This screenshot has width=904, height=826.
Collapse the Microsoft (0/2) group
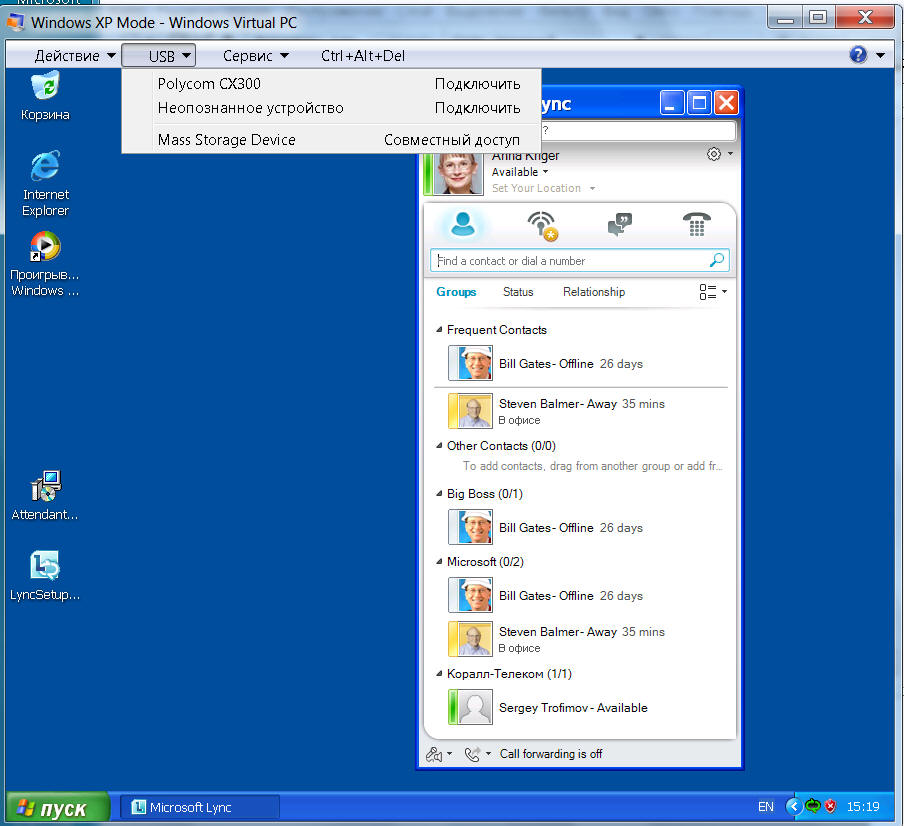tap(439, 561)
